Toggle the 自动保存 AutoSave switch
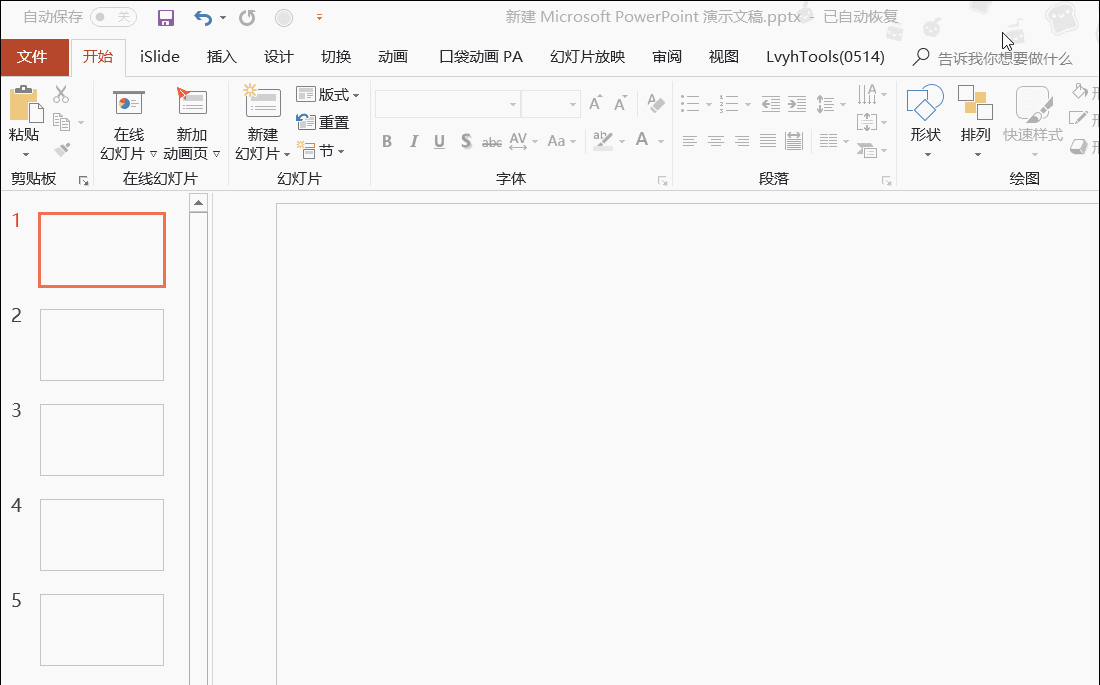Viewport: 1100px width, 685px height. pos(113,17)
